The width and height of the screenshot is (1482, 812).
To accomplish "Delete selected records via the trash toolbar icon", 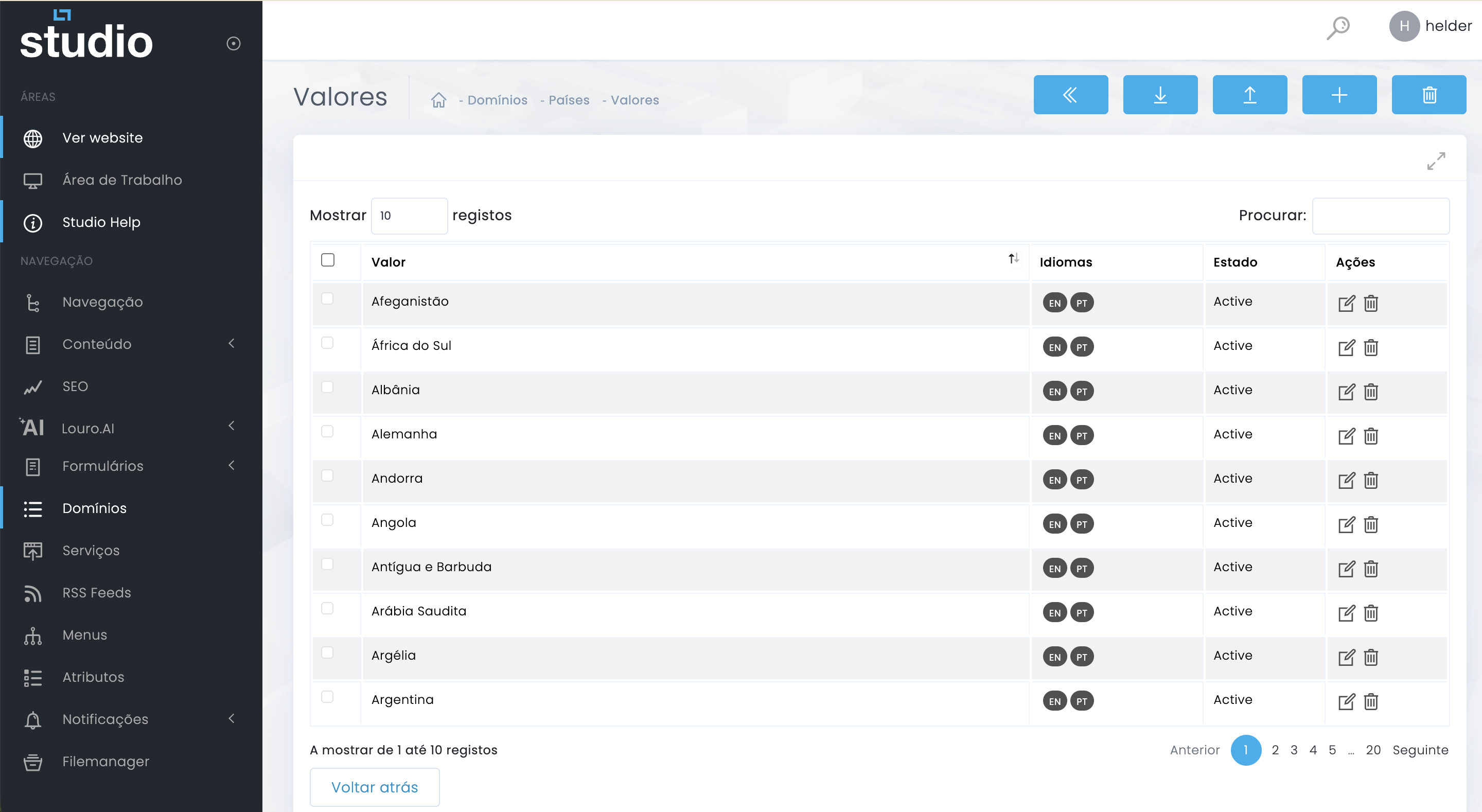I will [1429, 94].
